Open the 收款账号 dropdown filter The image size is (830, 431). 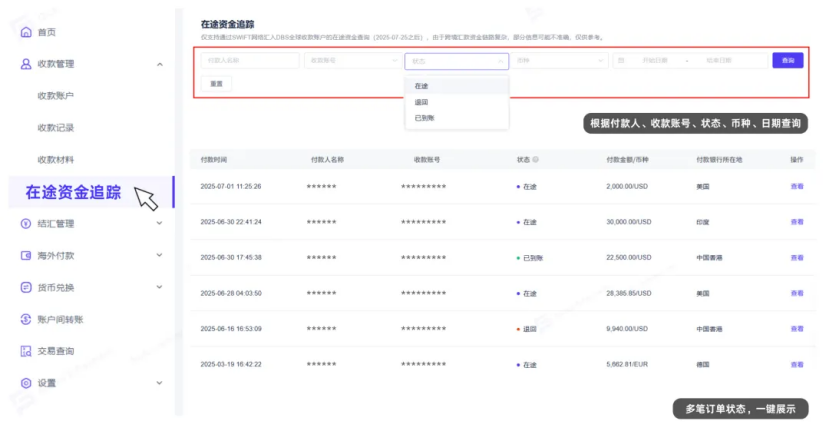click(352, 61)
